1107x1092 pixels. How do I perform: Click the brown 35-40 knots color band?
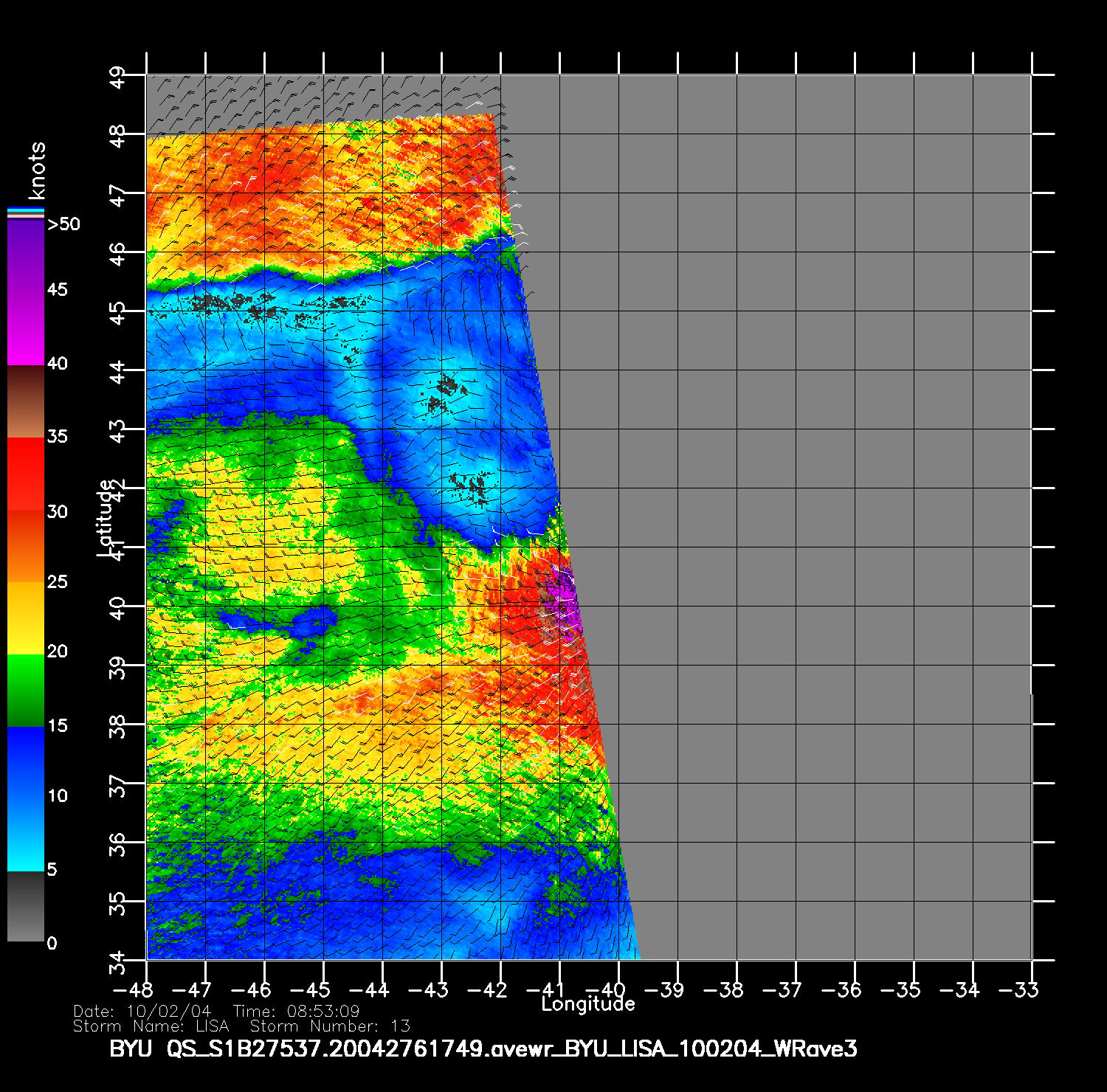(x=26, y=402)
